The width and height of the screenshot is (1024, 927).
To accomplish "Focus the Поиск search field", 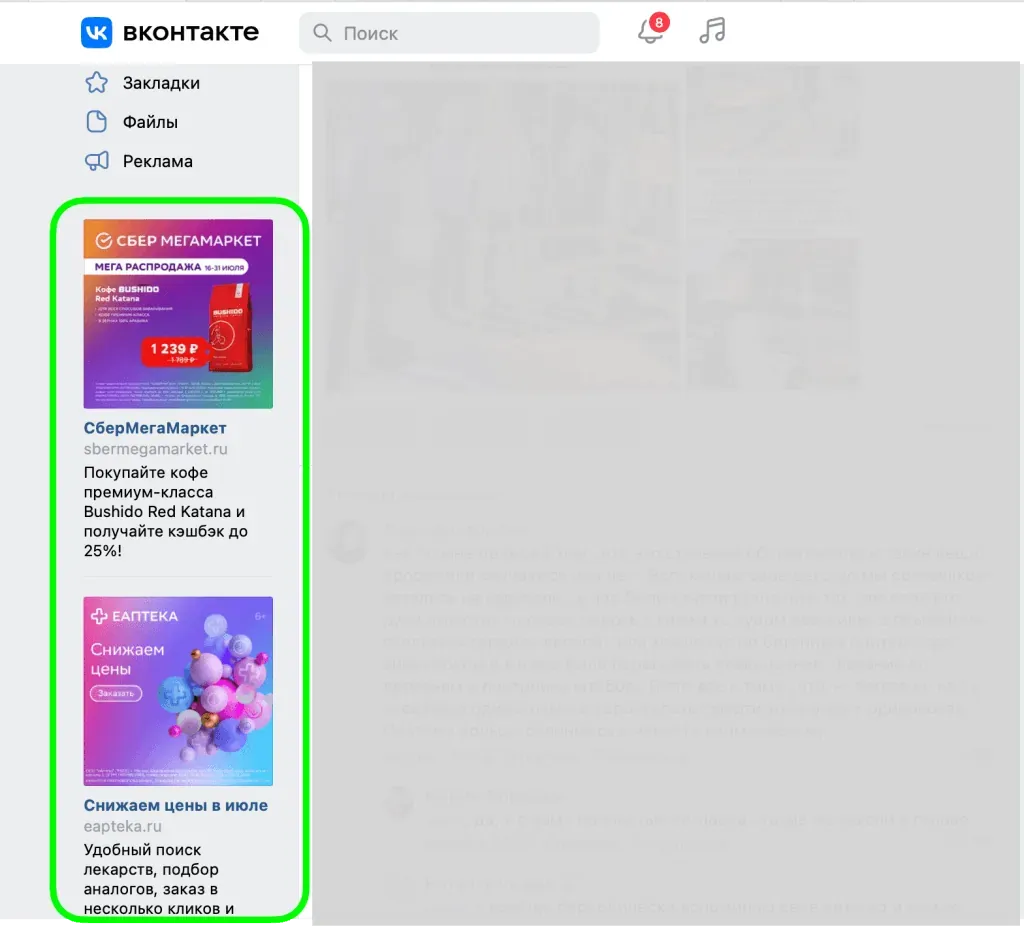I will pos(460,33).
